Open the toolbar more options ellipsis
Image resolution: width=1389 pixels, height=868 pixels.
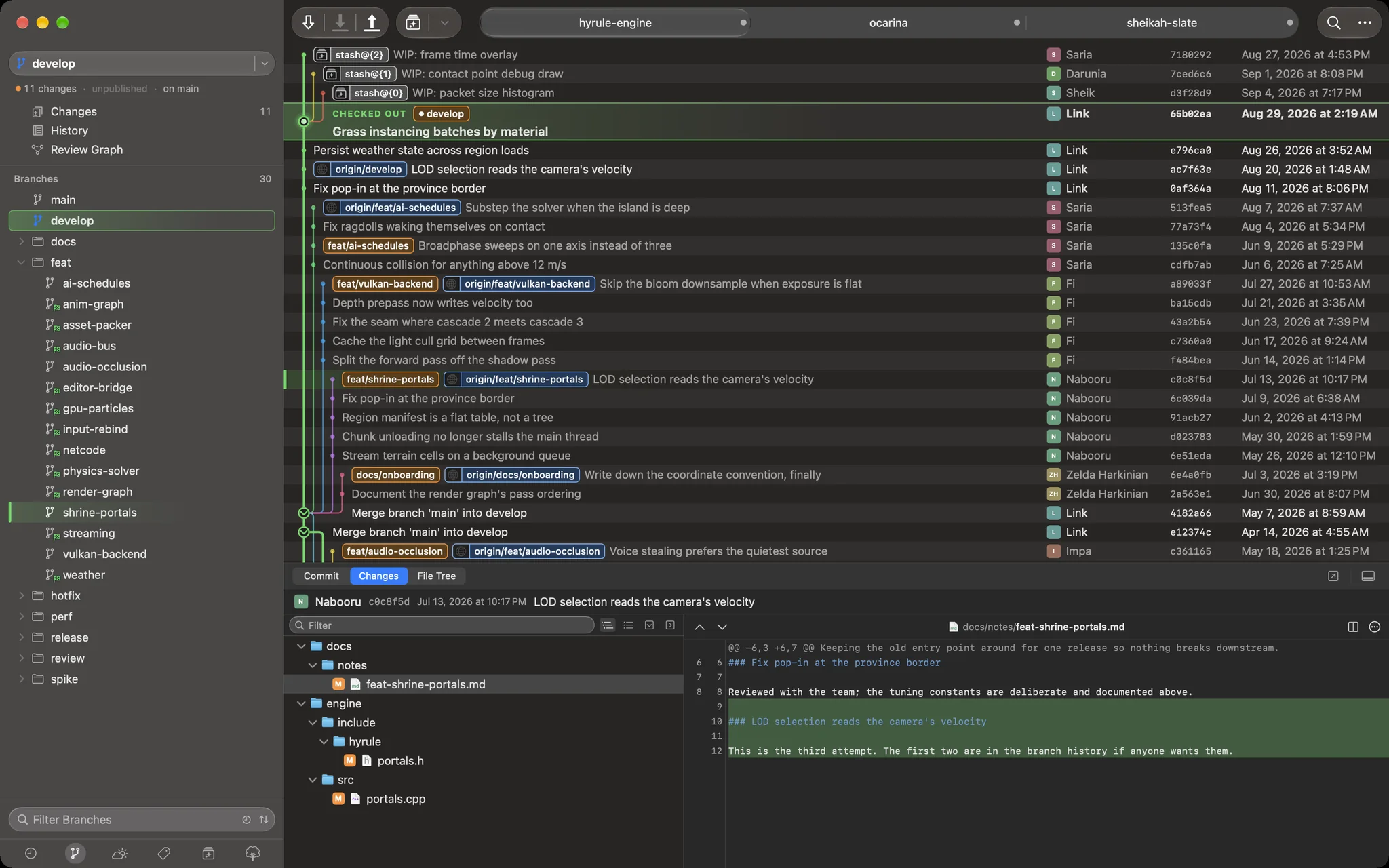pos(1365,22)
